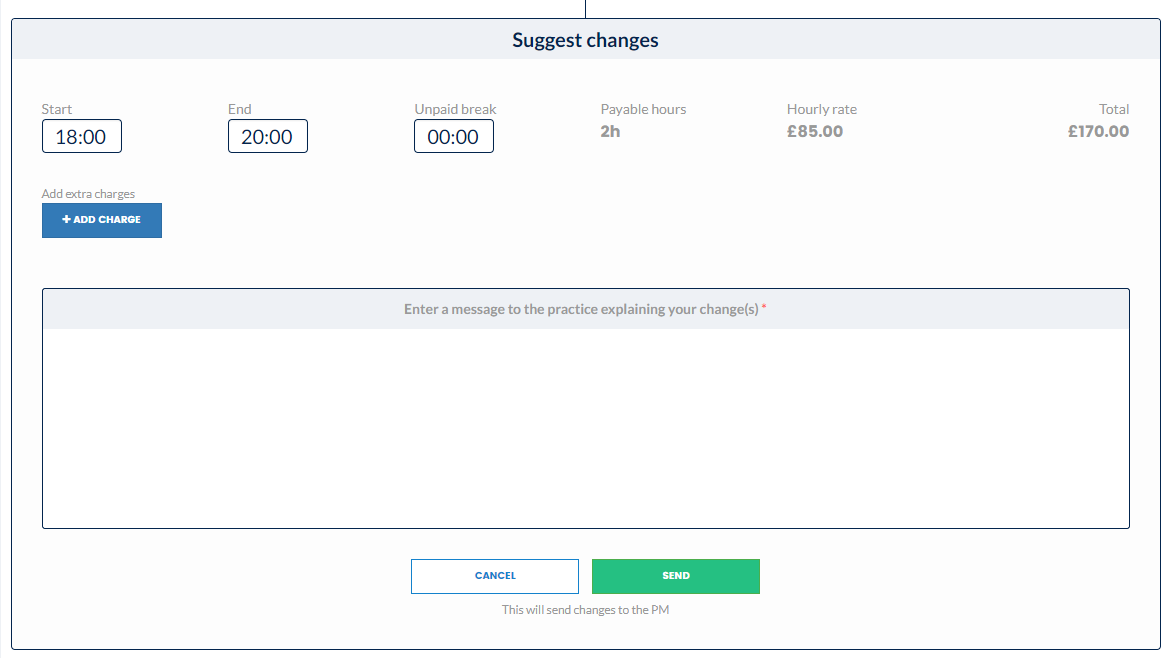Click the £85.00 hourly rate value
The image size is (1171, 658).
(x=815, y=131)
